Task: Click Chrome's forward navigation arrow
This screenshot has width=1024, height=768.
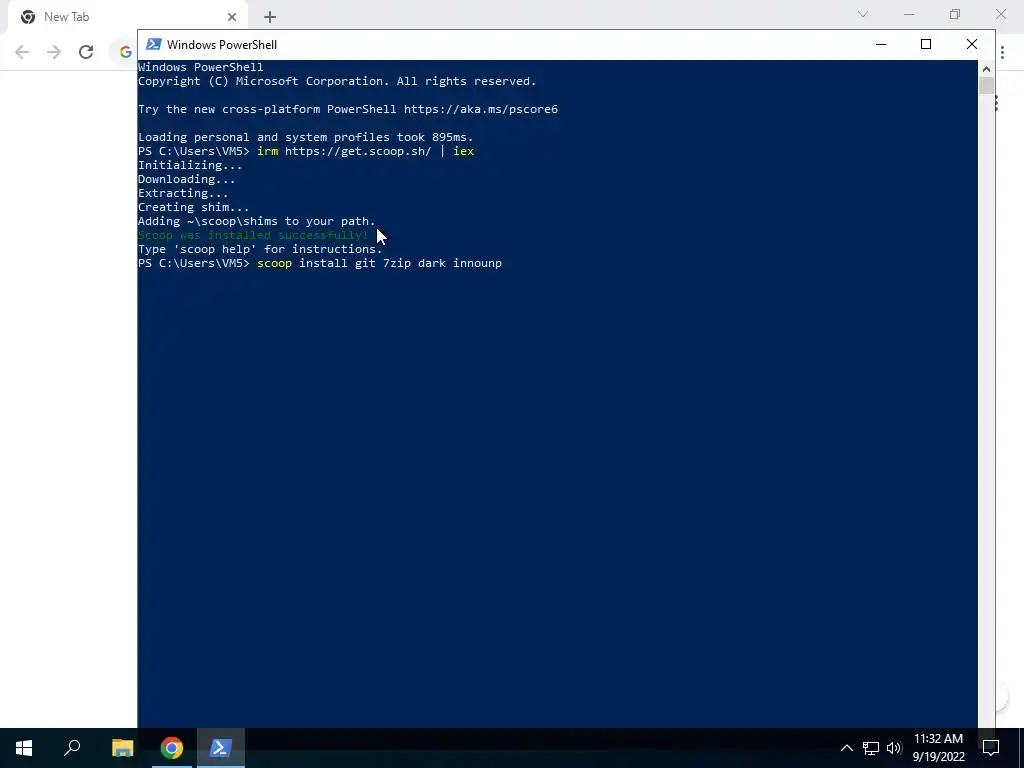Action: [54, 52]
